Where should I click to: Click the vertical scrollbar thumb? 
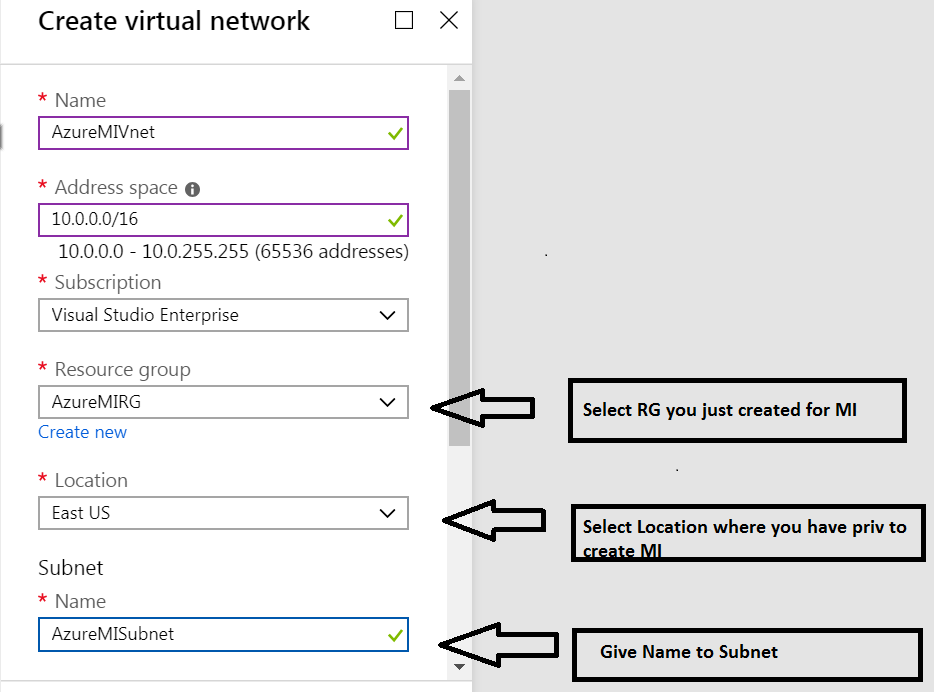tap(459, 267)
